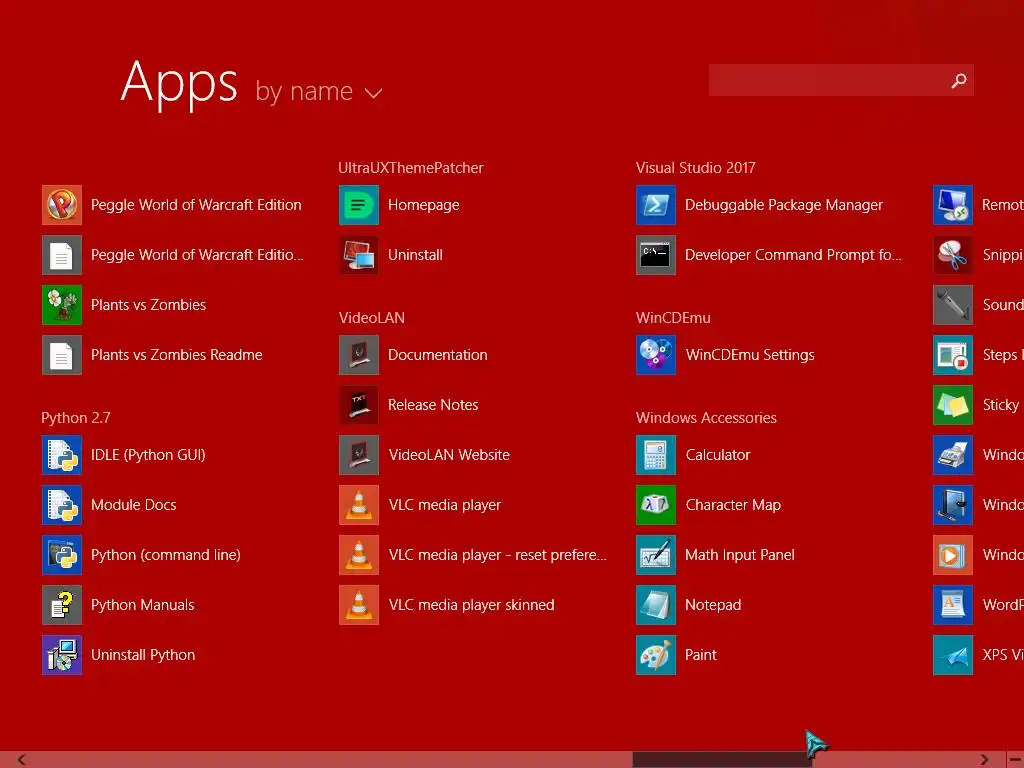Screen dimensions: 1024x768
Task: Select the 'WinCDEmu' group header
Action: point(673,318)
